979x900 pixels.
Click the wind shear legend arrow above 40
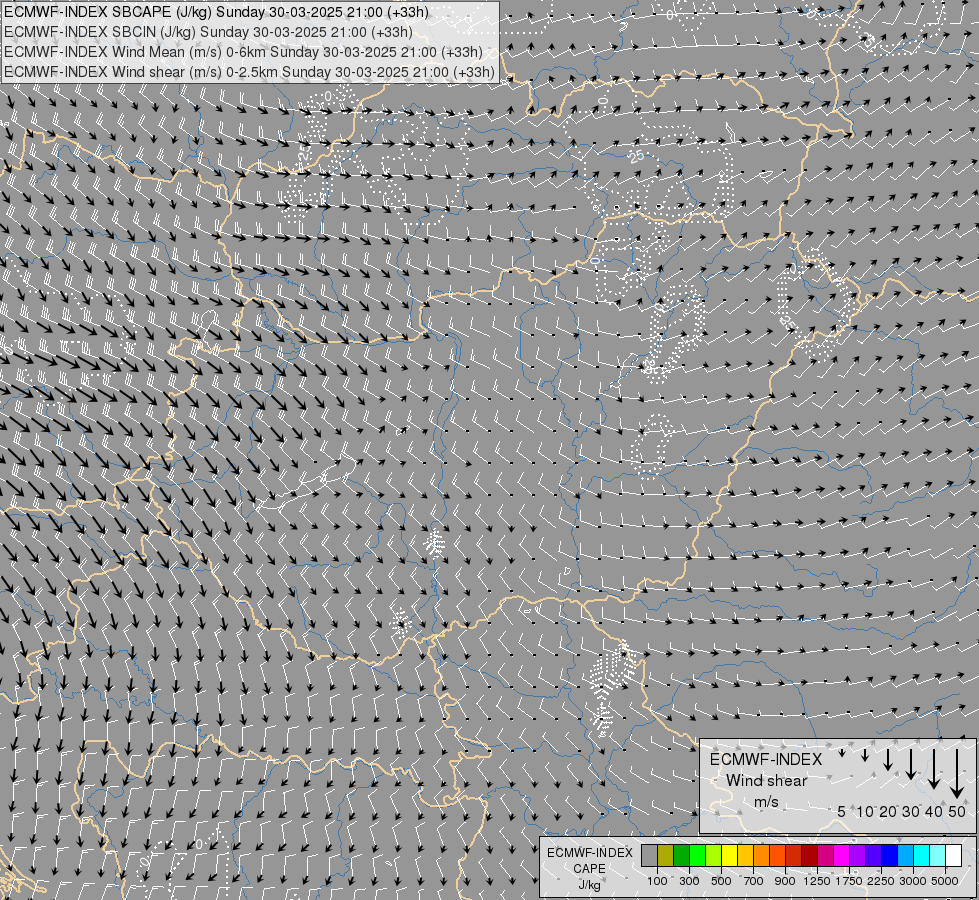pos(933,769)
